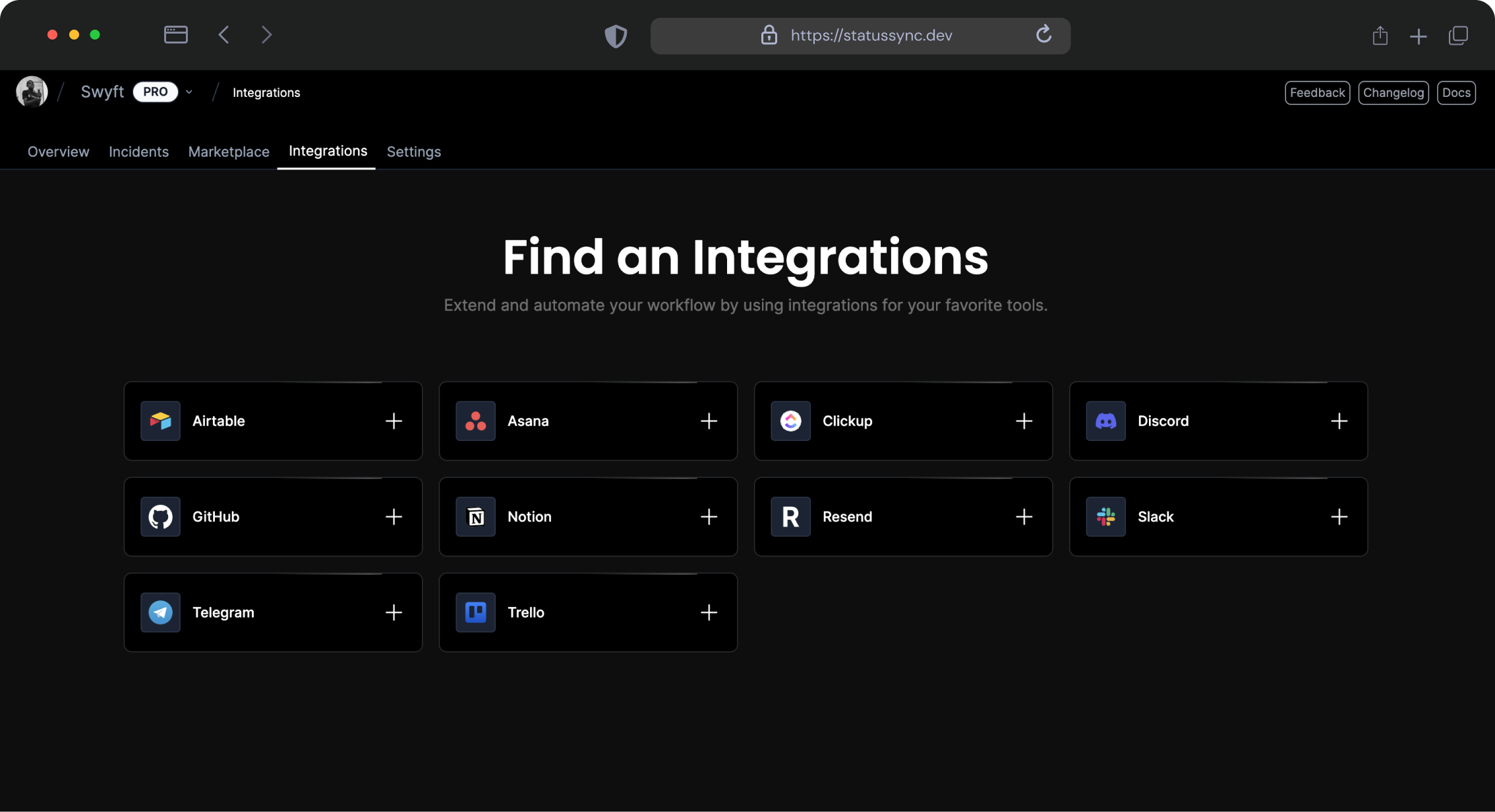Click the URL address bar
This screenshot has height=812, width=1495.
860,36
